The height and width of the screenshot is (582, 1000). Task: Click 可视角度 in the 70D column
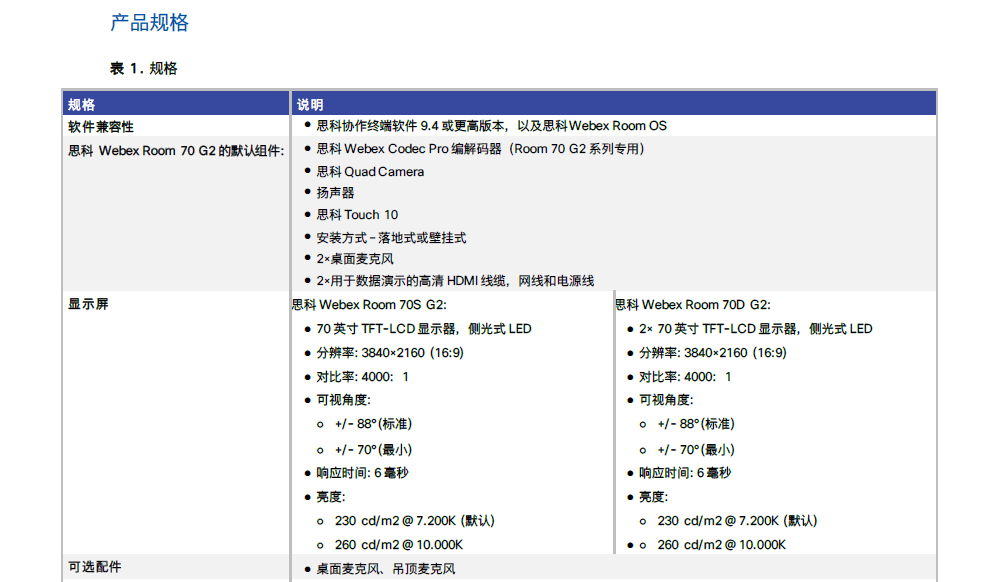click(x=666, y=400)
